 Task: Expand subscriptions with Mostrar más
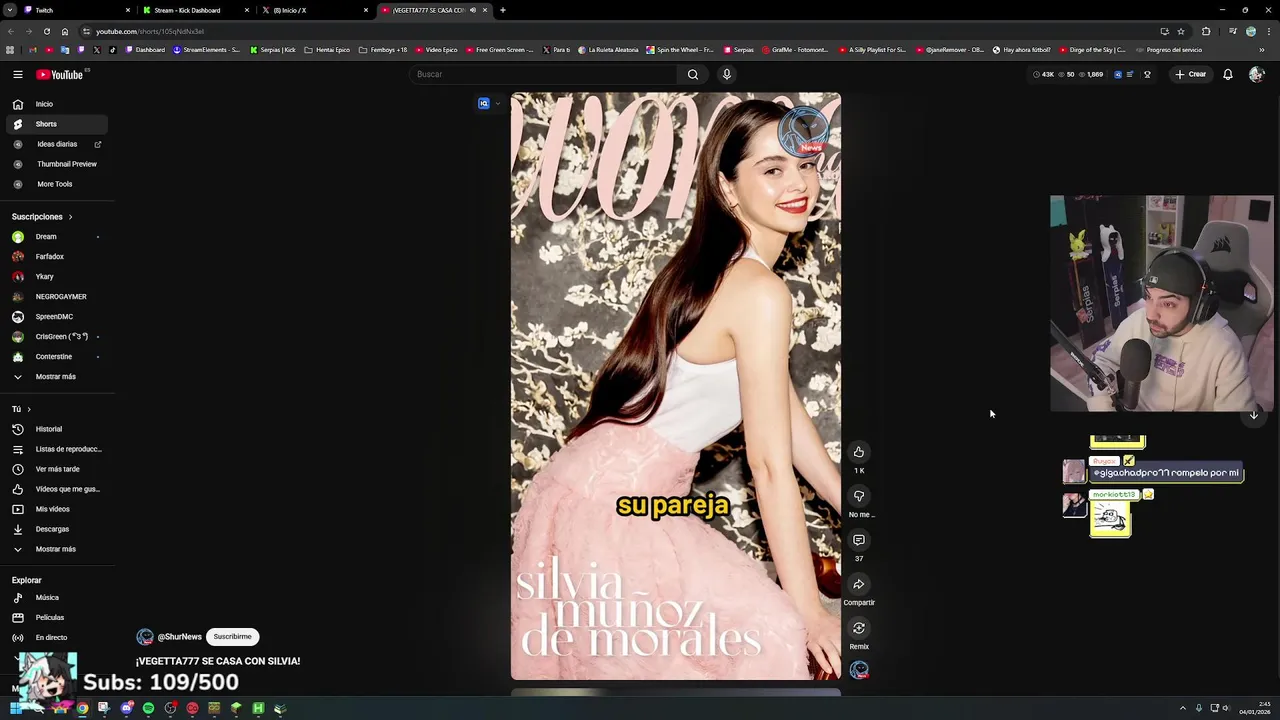(58, 377)
